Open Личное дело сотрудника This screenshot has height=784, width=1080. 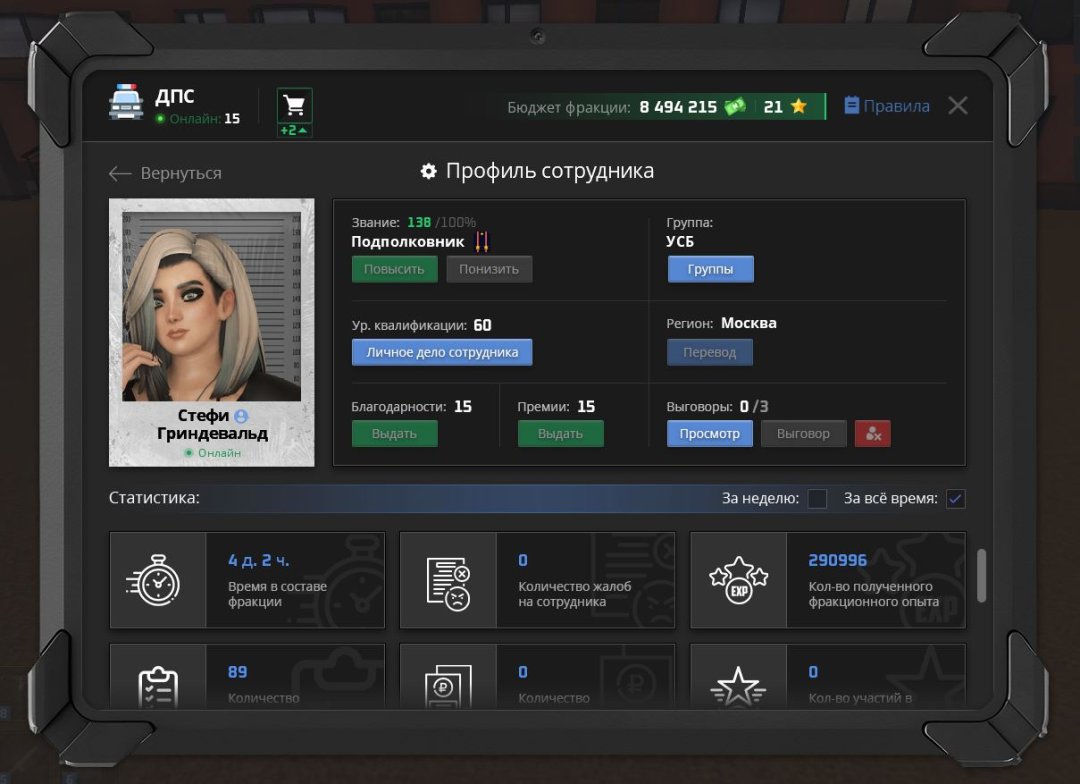pyautogui.click(x=442, y=352)
